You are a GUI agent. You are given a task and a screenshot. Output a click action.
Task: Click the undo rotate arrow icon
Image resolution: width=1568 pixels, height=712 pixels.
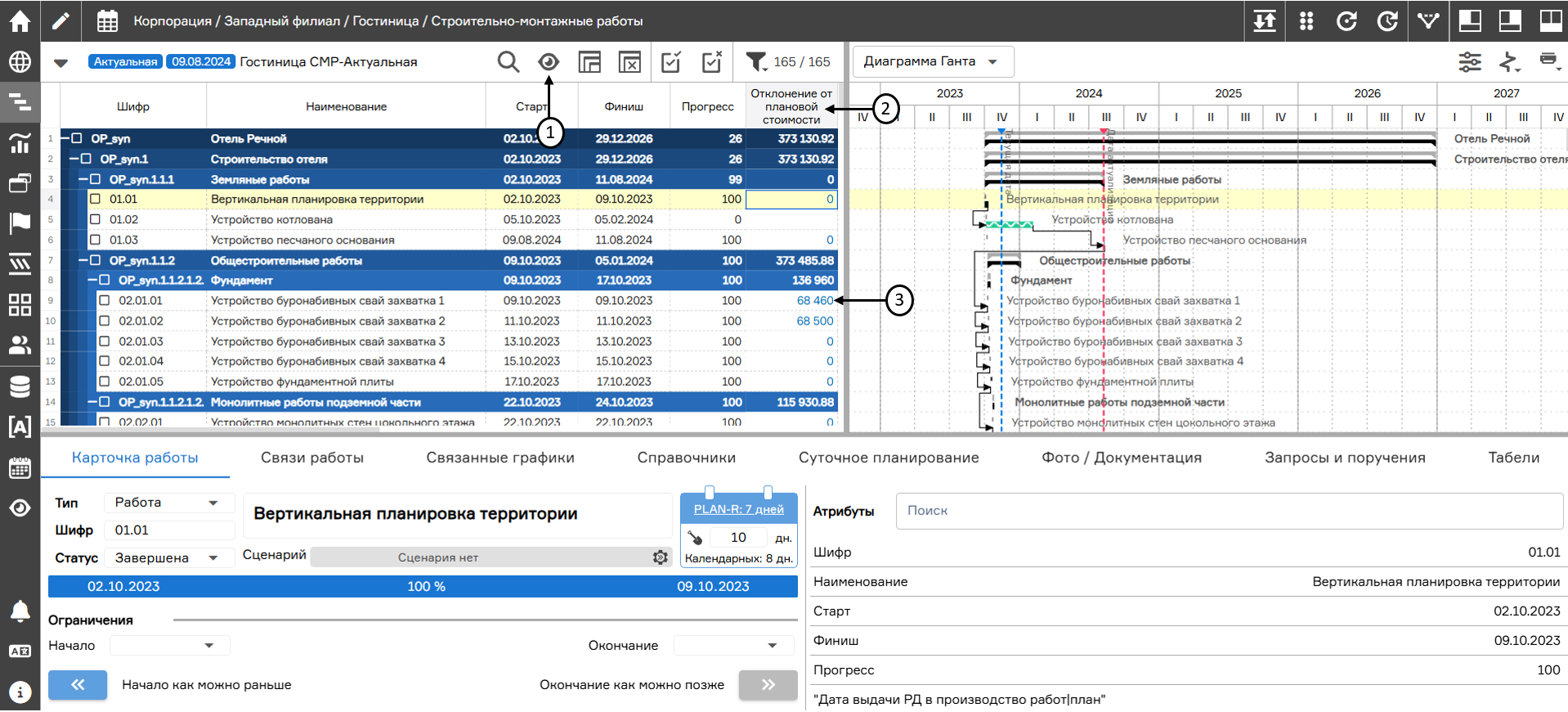(1346, 20)
